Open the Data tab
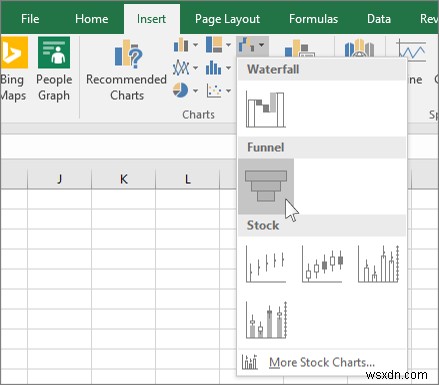The image size is (439, 385). [x=379, y=19]
